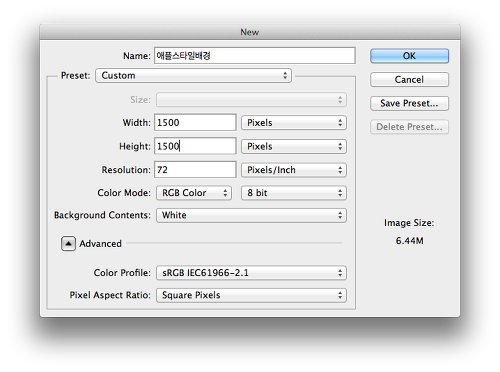Click Save Preset button
The image size is (500, 372).
(x=409, y=103)
